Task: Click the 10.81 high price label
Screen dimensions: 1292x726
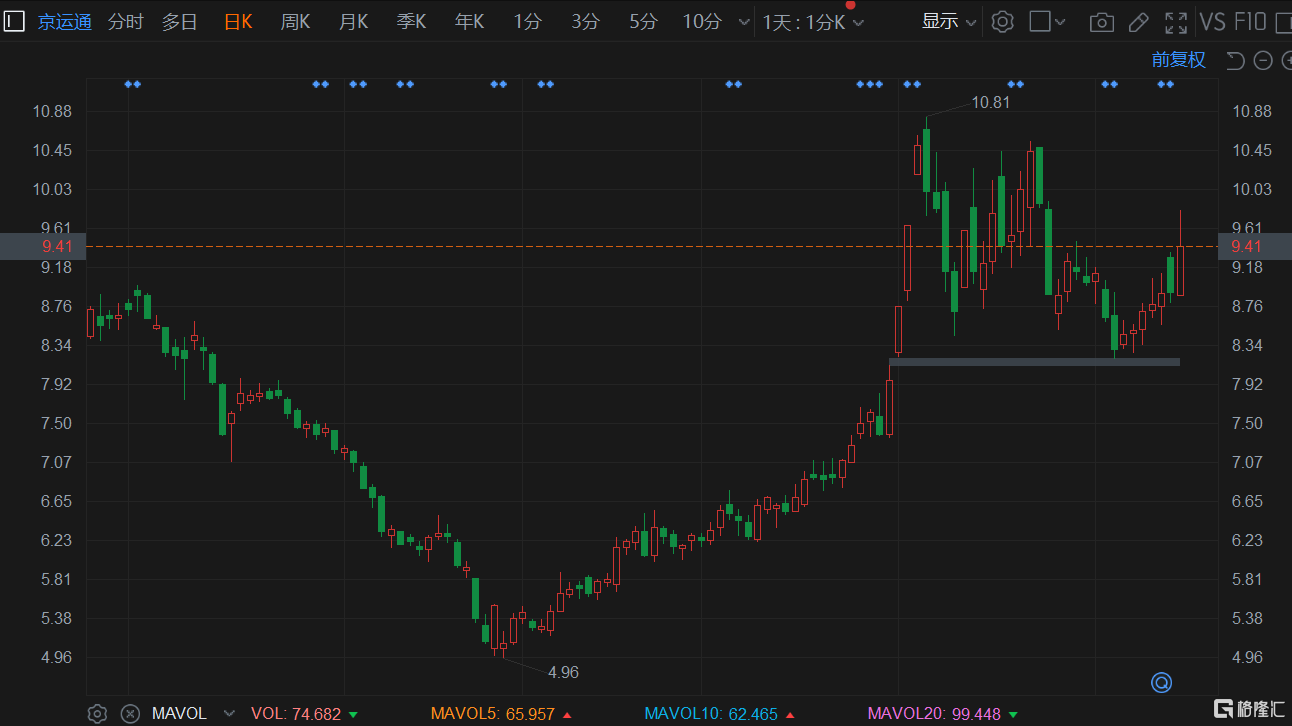Action: (991, 102)
